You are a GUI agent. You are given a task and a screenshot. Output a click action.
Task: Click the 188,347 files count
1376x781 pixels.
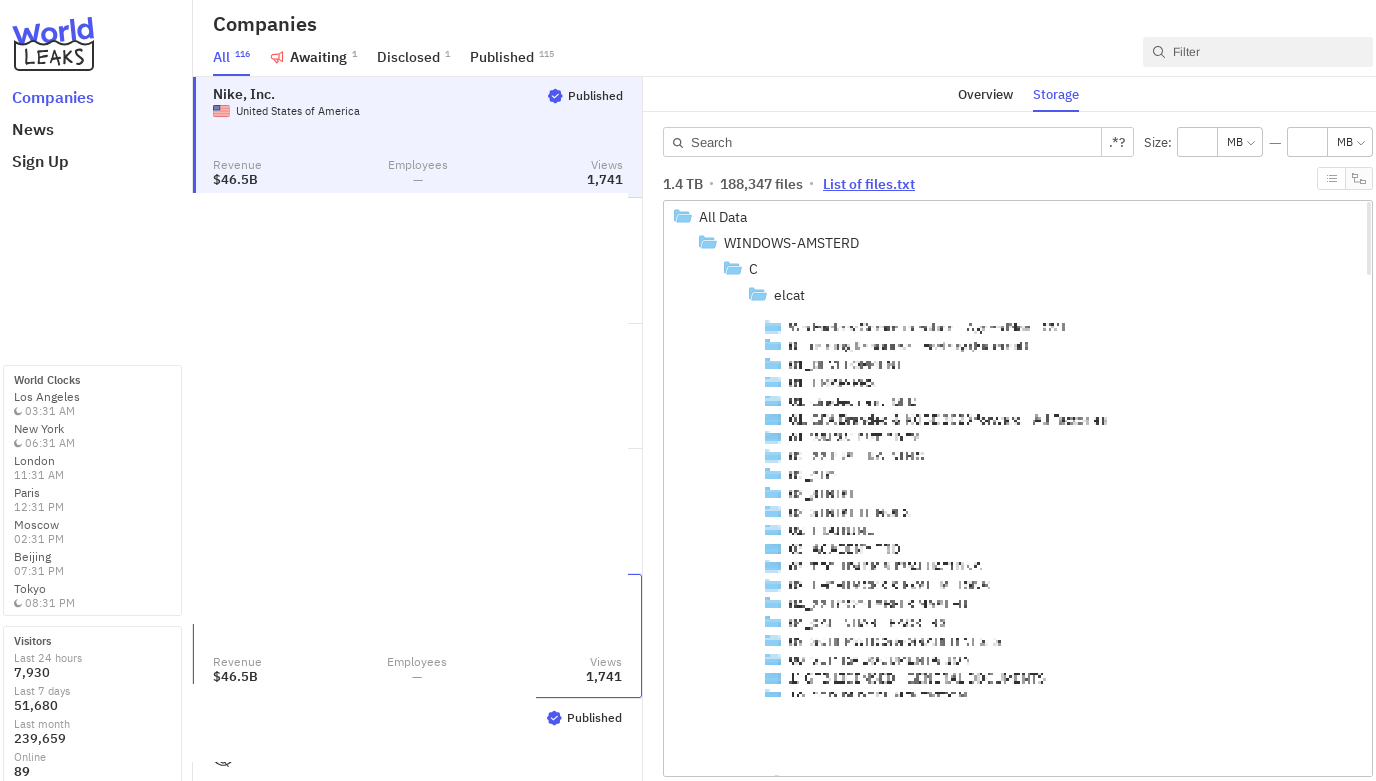click(x=761, y=184)
